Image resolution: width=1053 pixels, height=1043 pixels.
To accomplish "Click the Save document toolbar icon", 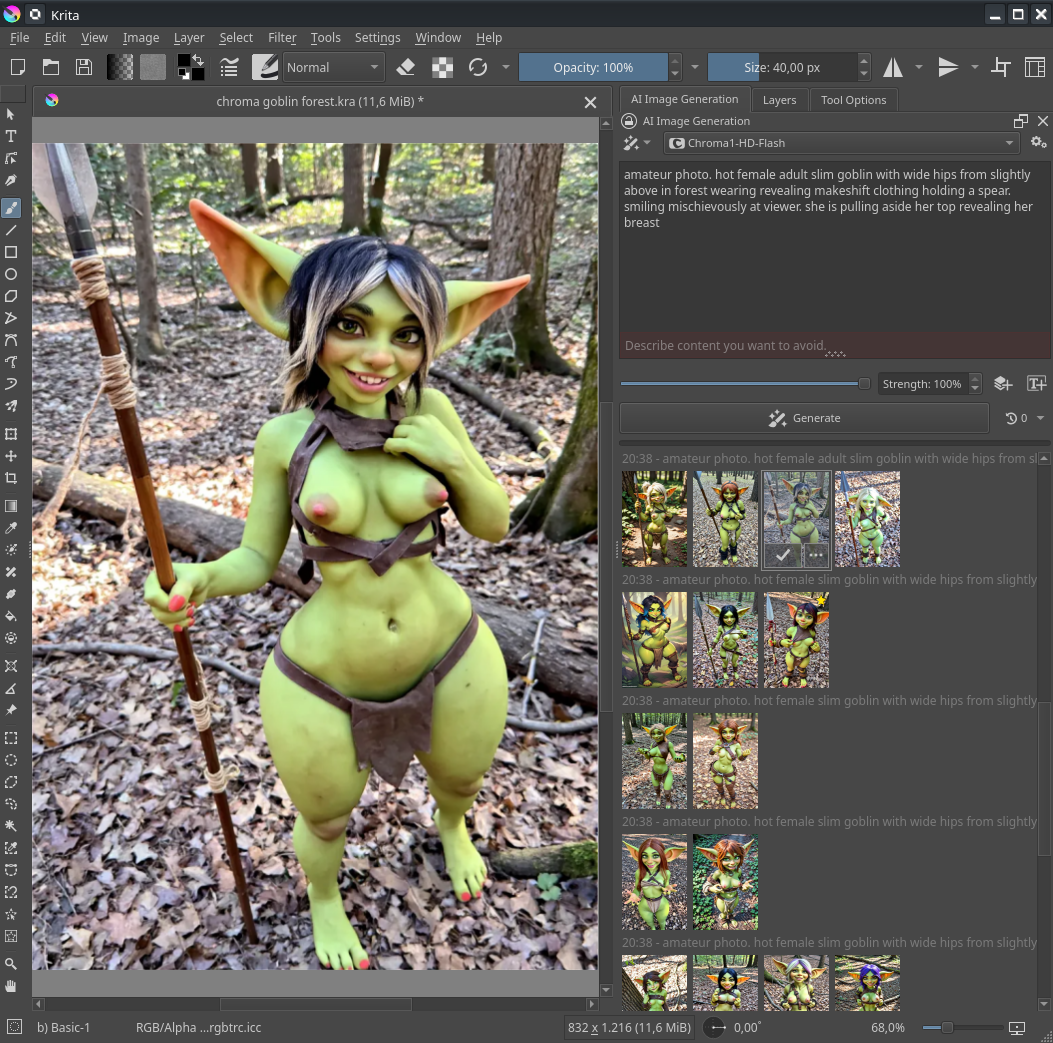I will 84,67.
